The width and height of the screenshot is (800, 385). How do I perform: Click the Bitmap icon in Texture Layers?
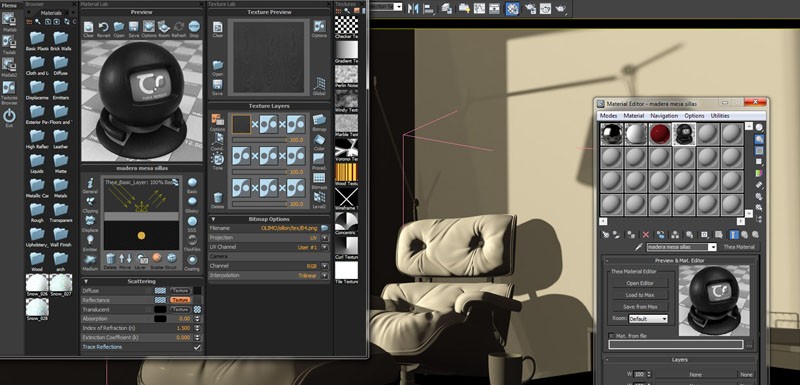click(319, 120)
